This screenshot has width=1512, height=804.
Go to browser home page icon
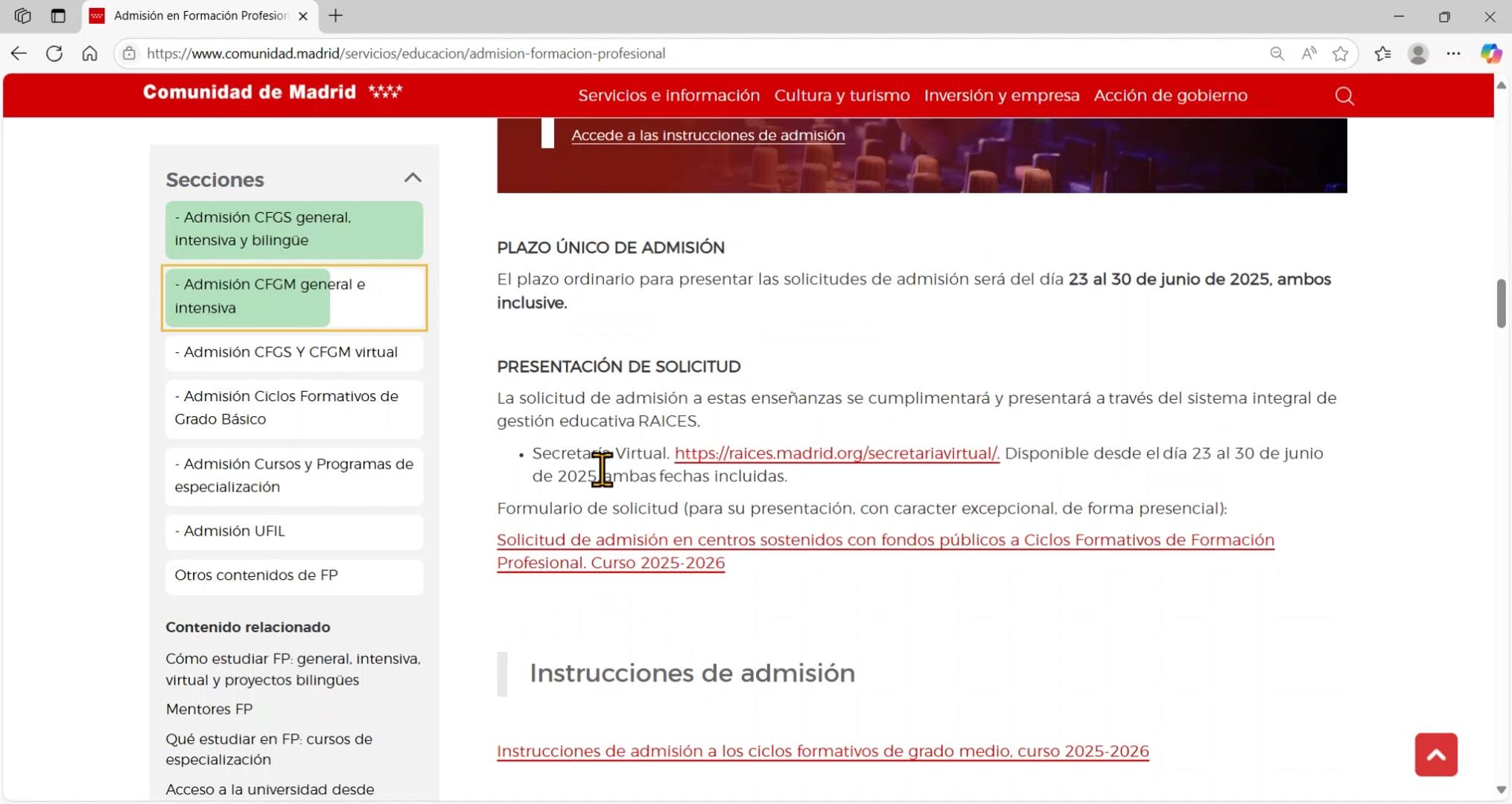click(x=89, y=54)
